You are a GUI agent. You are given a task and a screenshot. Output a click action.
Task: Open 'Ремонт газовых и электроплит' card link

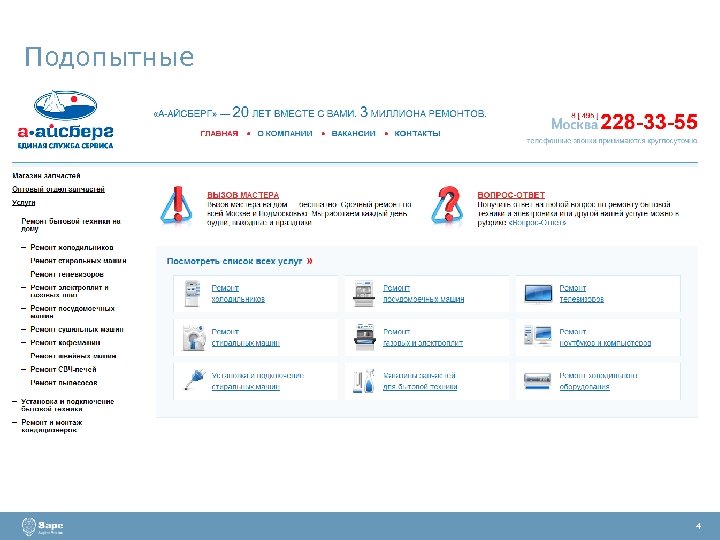(423, 338)
